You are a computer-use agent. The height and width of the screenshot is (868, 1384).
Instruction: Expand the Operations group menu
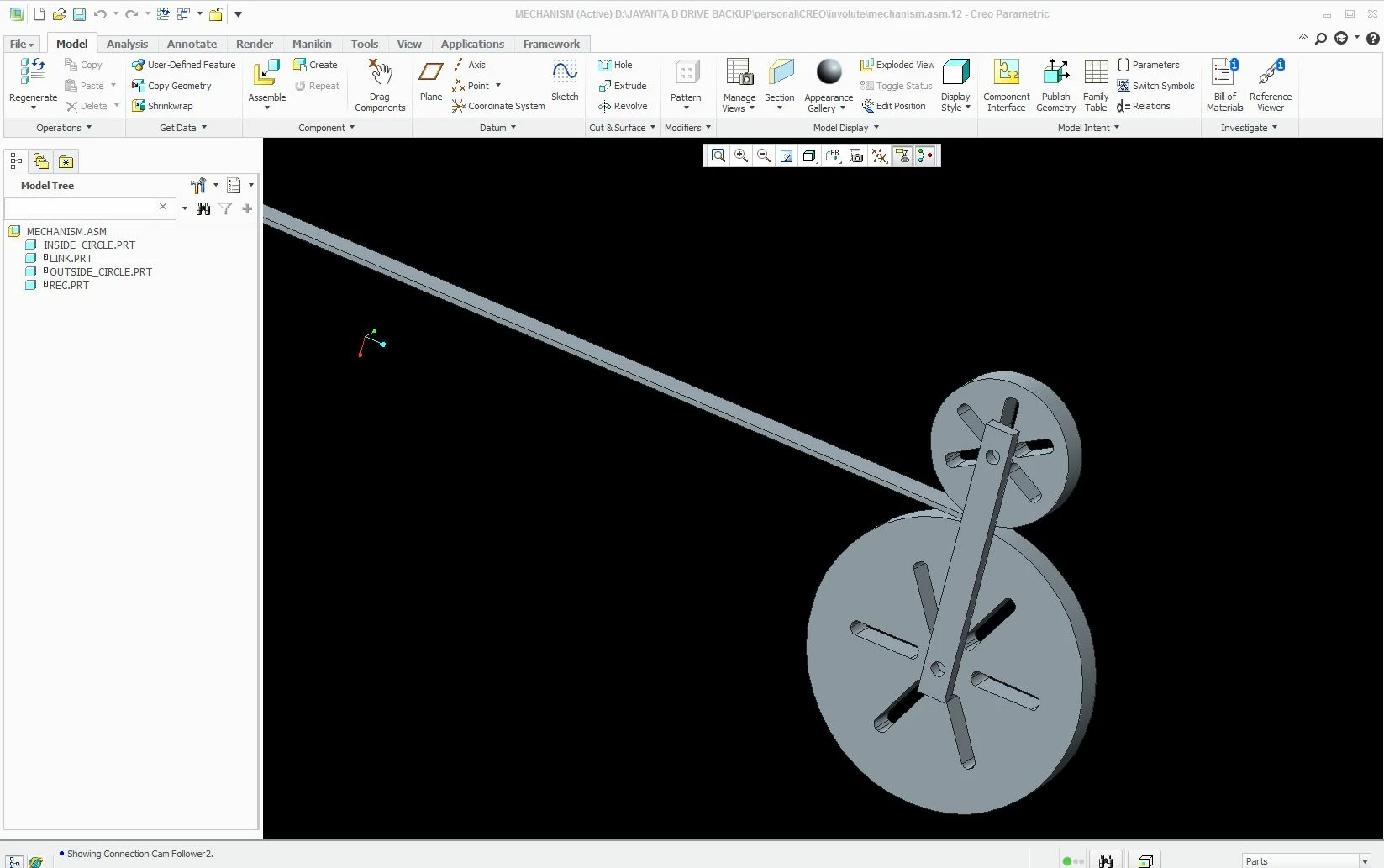[x=64, y=128]
